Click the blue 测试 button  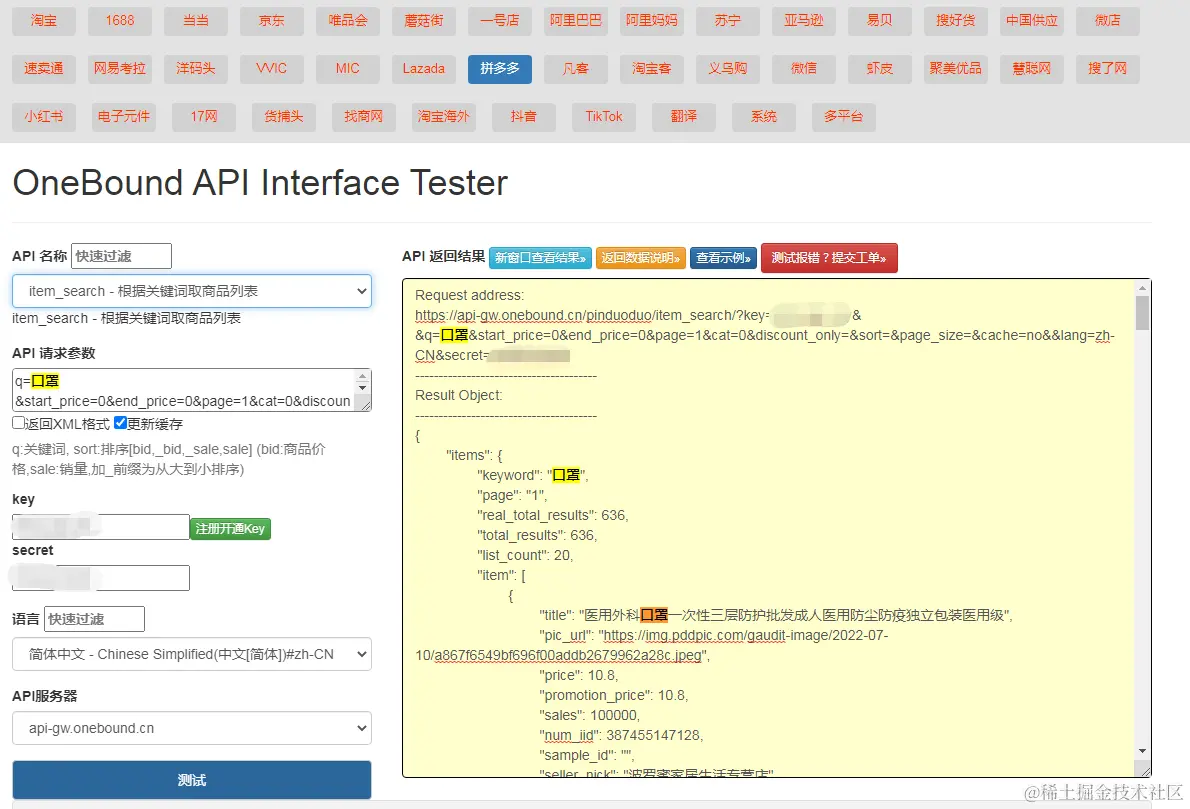[x=192, y=780]
